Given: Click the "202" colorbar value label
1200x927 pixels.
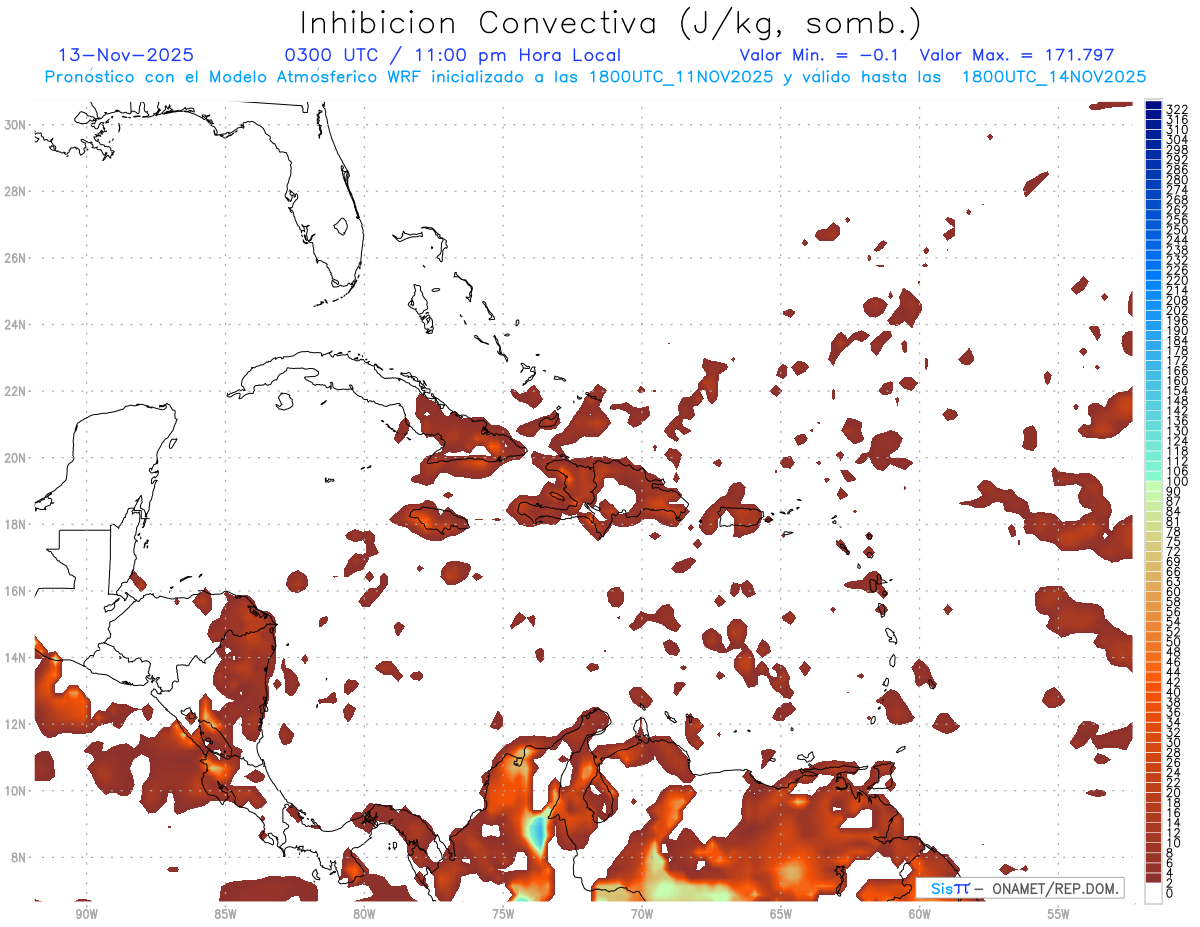Looking at the screenshot, I should tap(1177, 310).
